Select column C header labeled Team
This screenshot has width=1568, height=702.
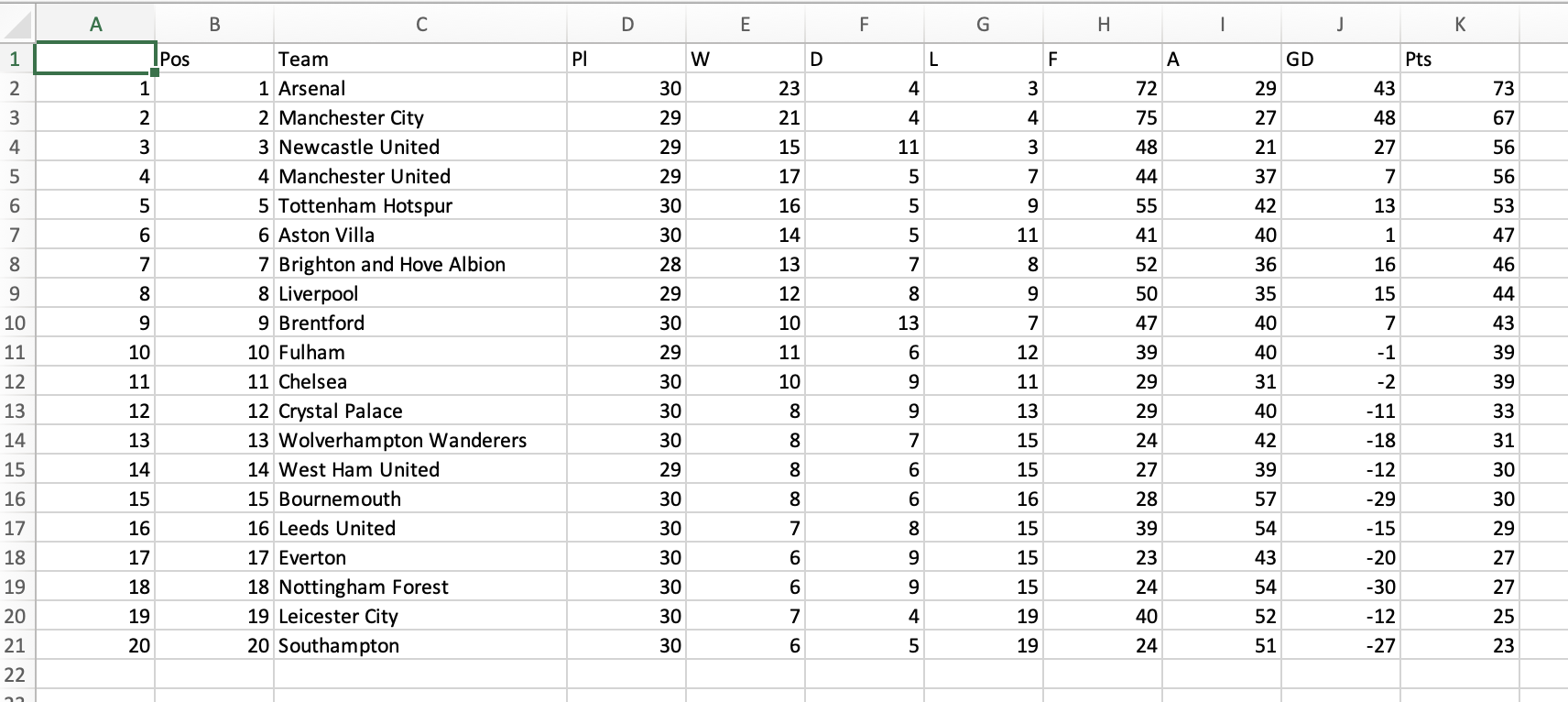421,25
